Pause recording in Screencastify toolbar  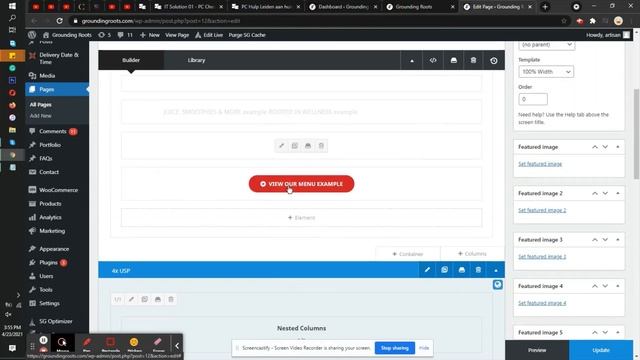pos(43,340)
